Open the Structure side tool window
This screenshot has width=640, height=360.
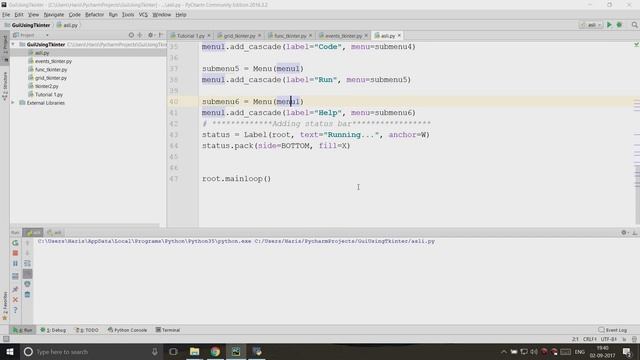click(x=5, y=87)
